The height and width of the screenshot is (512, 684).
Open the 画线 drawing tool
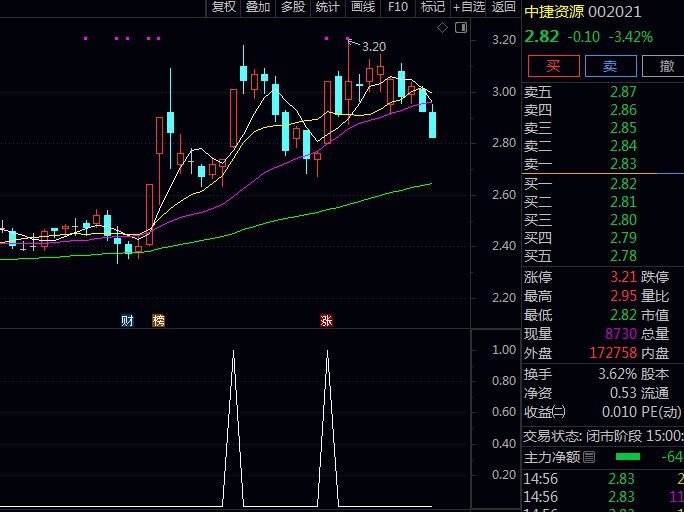pos(363,7)
